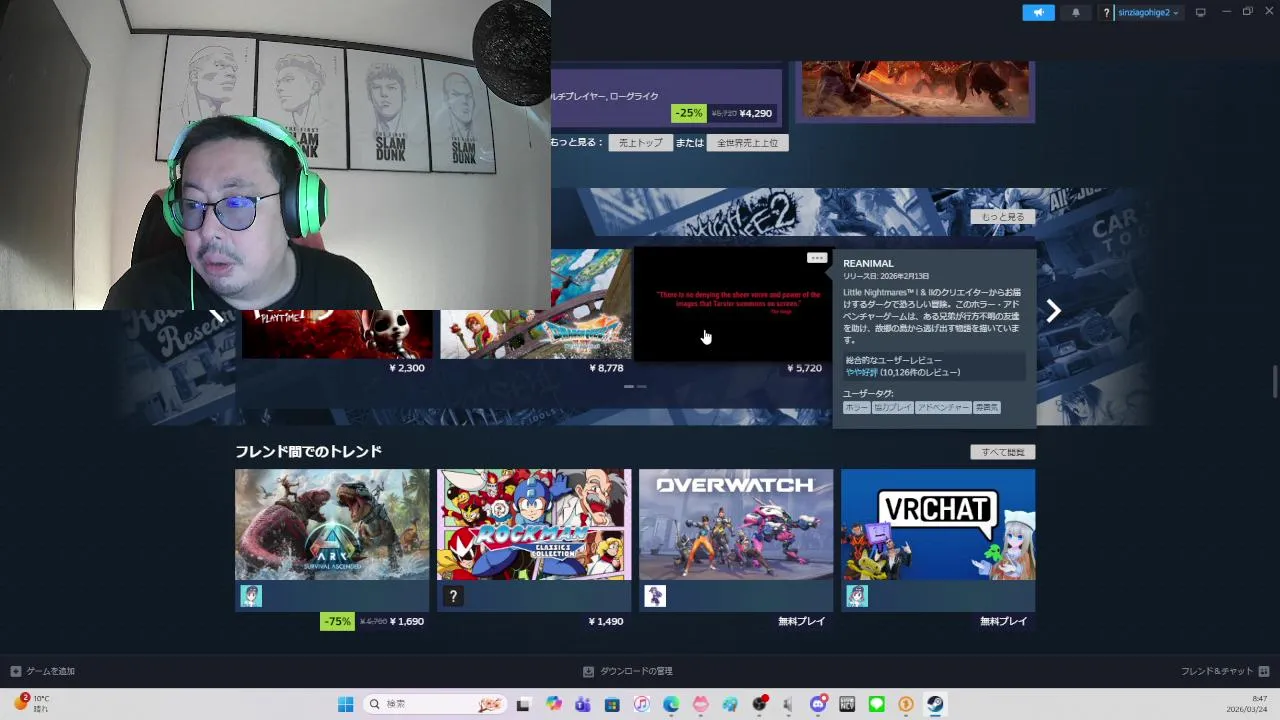
Task: Open ARK Survival Ascended capsule
Action: pos(332,525)
